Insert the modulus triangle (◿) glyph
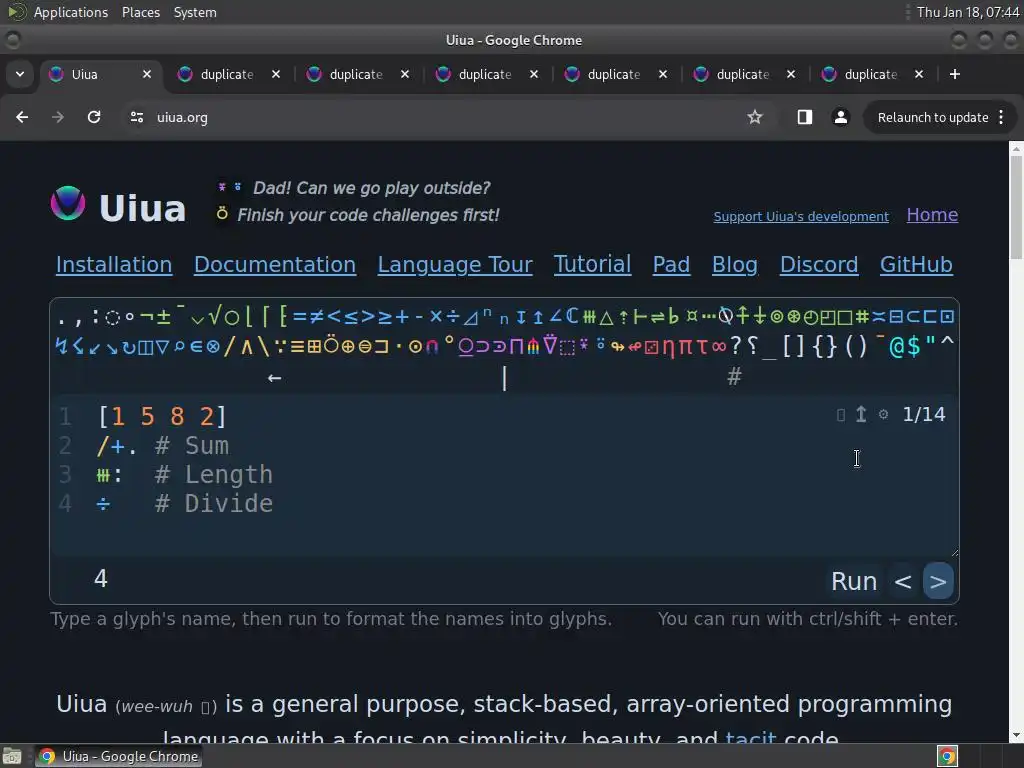The height and width of the screenshot is (768, 1024). coord(470,318)
